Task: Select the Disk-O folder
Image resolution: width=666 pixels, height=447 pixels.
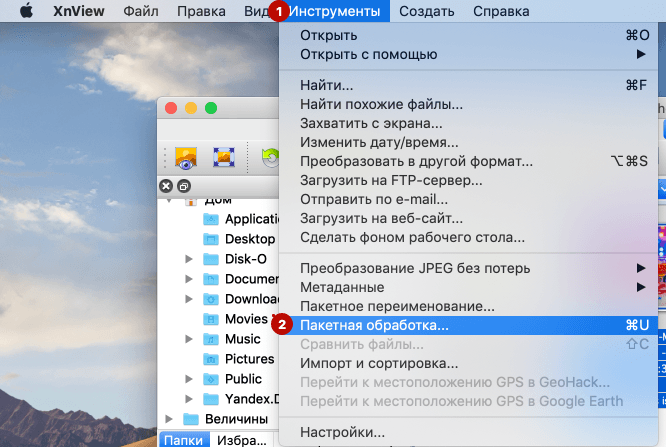Action: [246, 259]
